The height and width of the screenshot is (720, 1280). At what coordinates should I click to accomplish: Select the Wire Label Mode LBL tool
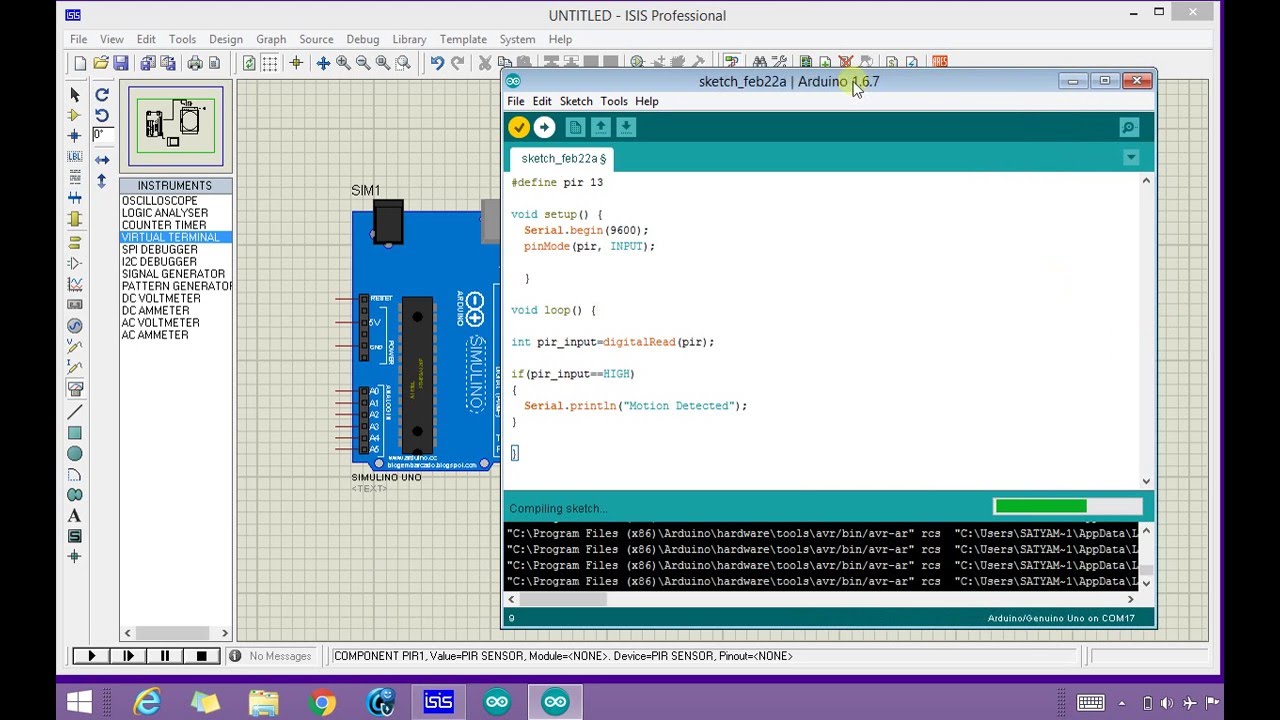[75, 156]
